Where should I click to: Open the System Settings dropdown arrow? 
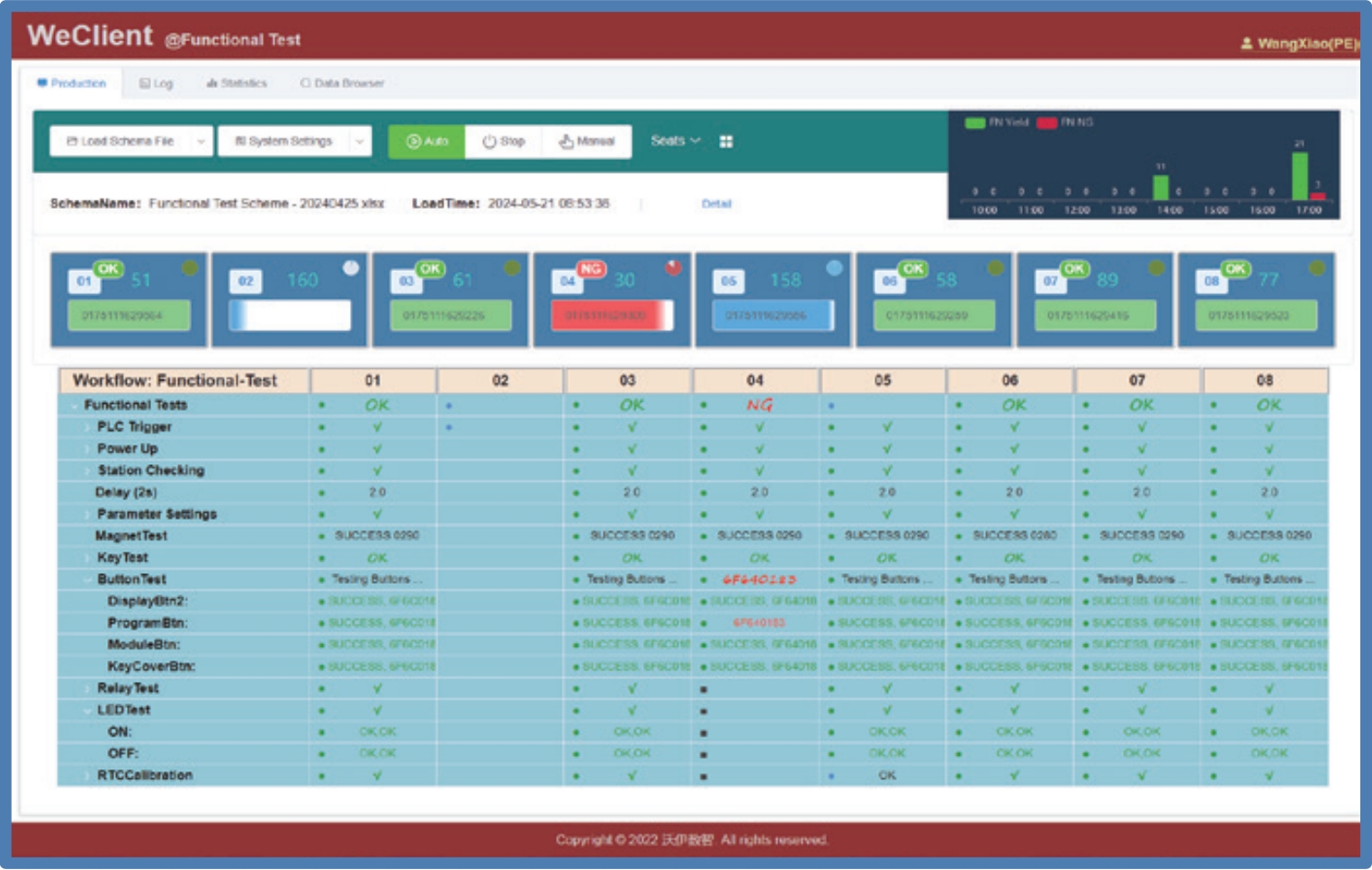[x=360, y=141]
